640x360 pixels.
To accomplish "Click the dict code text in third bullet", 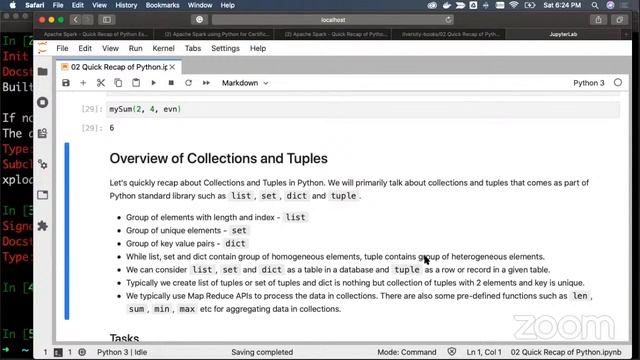I will point(236,244).
